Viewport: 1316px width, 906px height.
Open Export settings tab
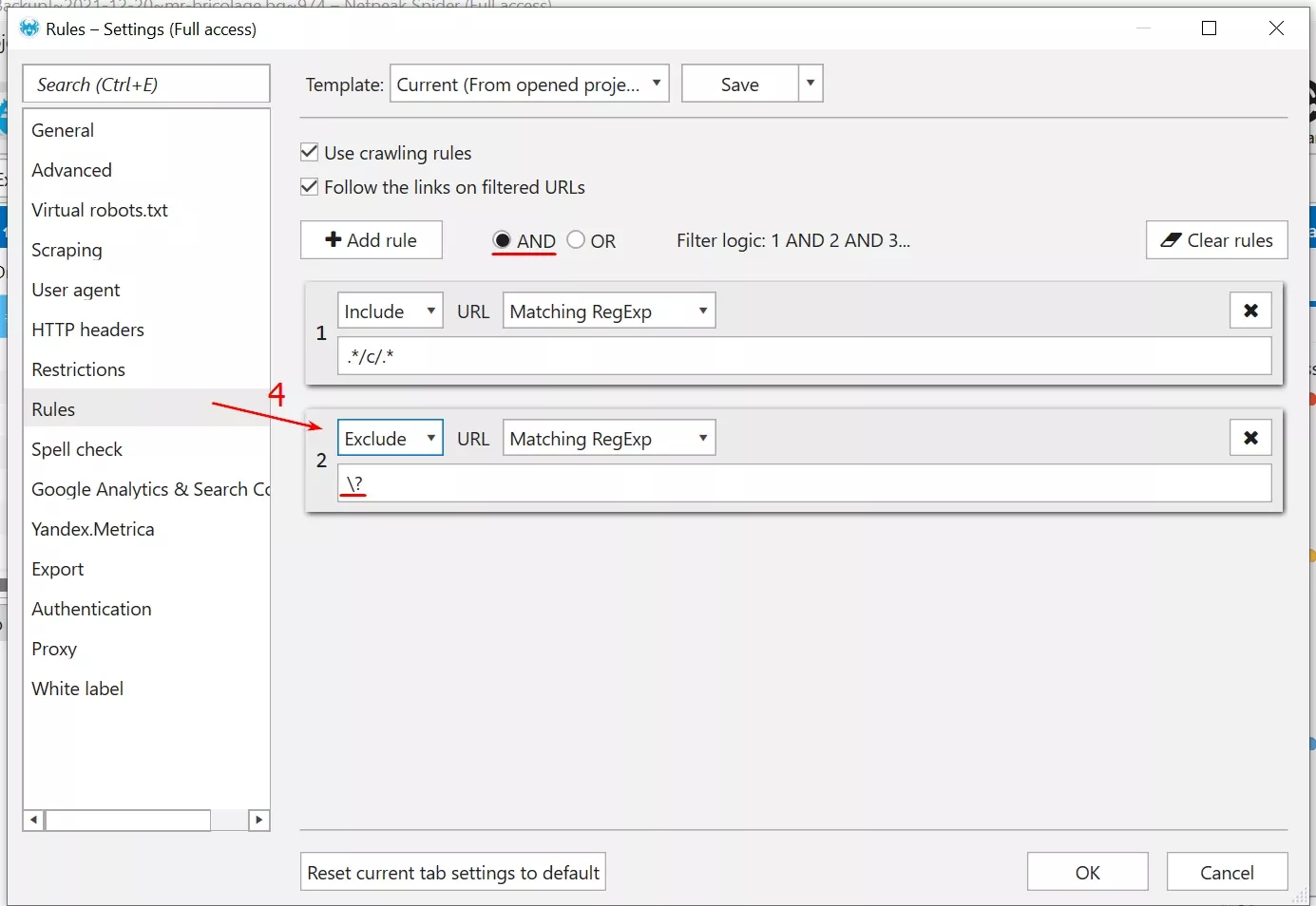146,569
